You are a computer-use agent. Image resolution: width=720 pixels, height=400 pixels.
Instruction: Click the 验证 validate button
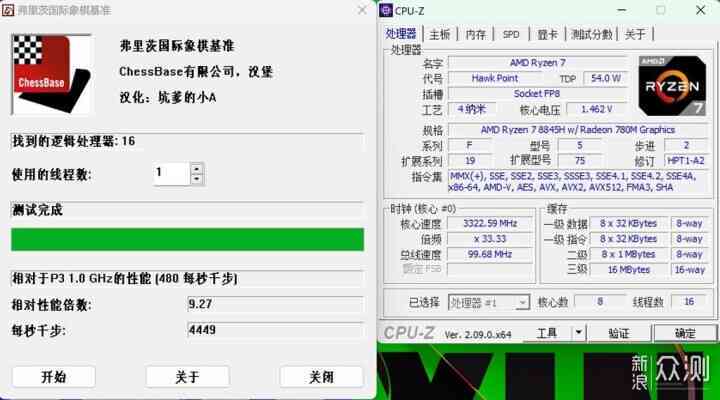coord(618,333)
